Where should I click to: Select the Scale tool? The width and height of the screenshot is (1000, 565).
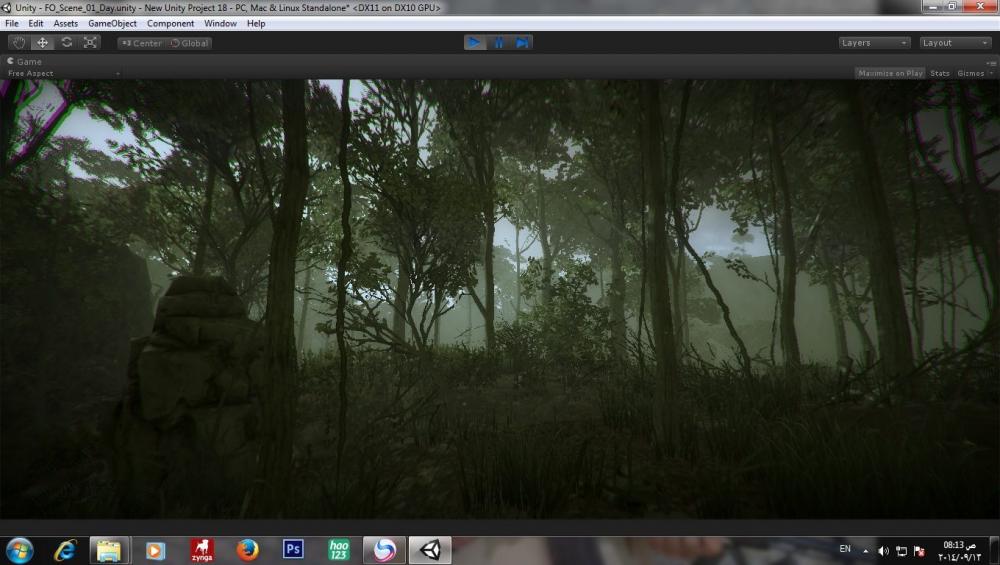coord(91,43)
